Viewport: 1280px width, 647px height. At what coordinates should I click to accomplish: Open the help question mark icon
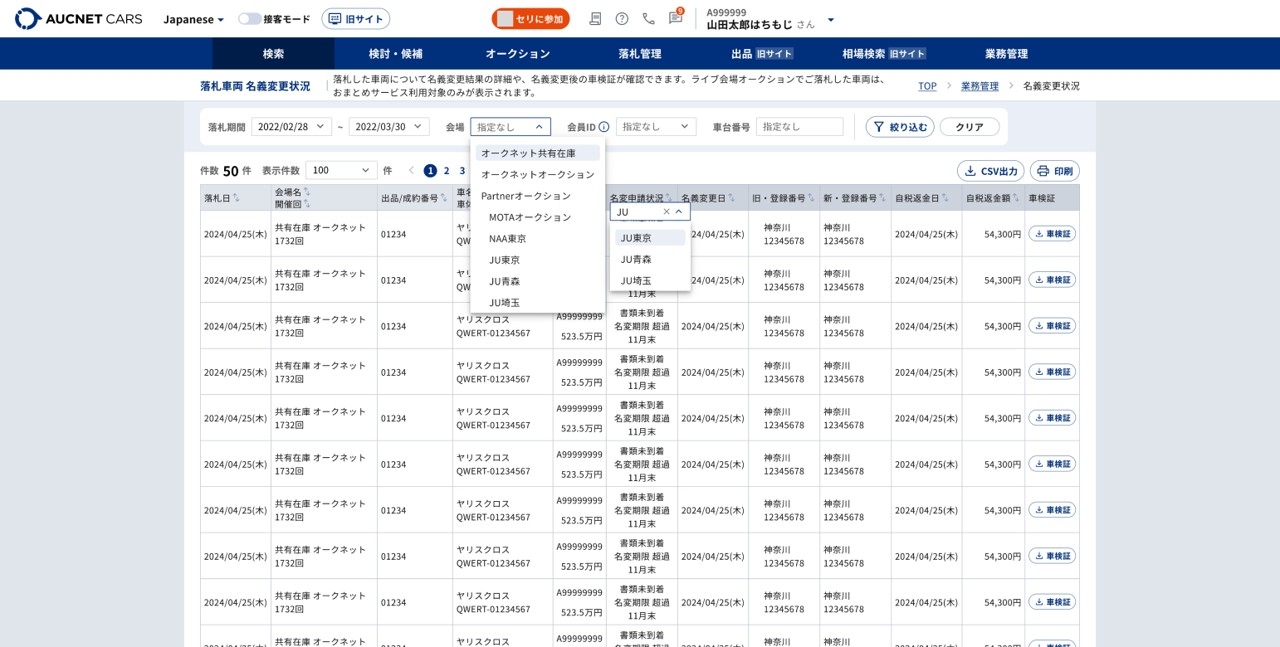click(622, 19)
